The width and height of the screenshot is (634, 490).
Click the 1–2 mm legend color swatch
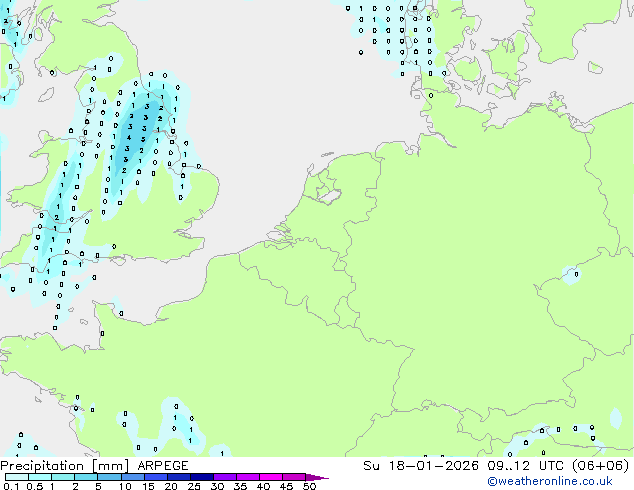pos(63,477)
